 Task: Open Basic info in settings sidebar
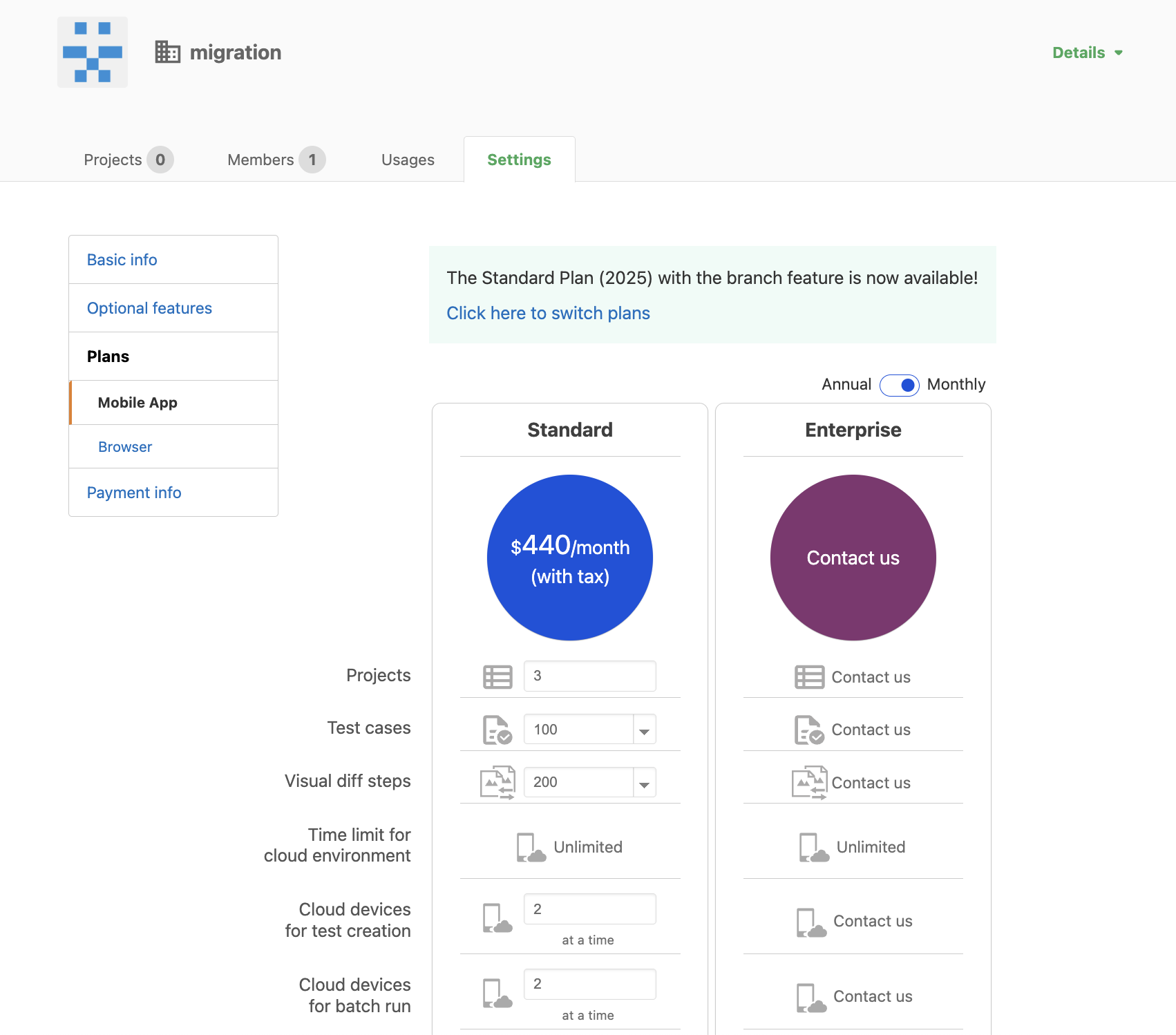coord(173,260)
